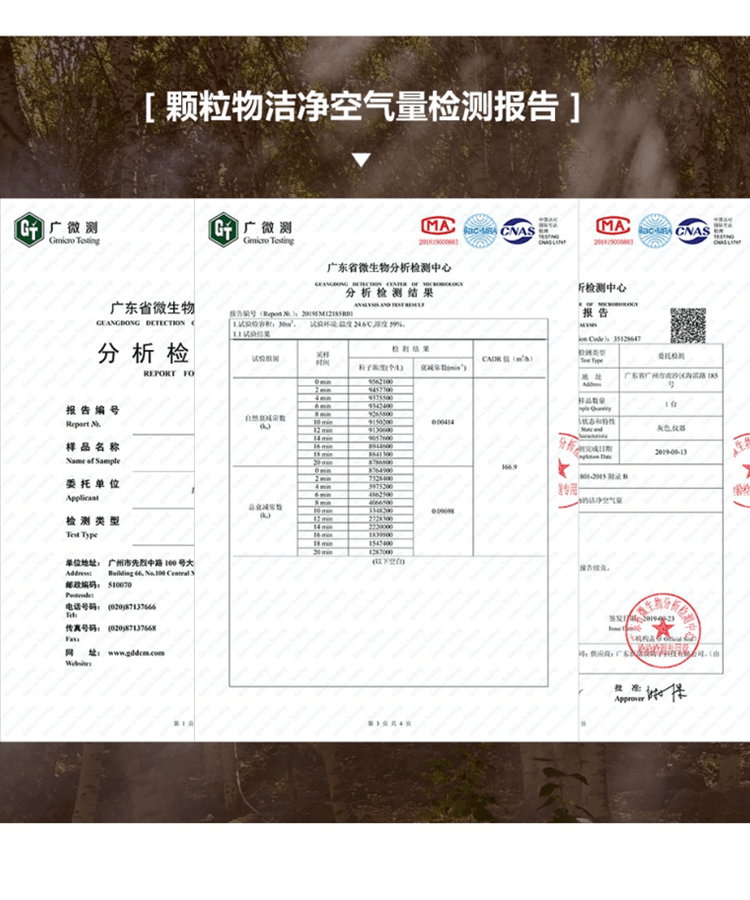The height and width of the screenshot is (900, 750).
Task: Click the red MA mark on the center report
Action: pos(438,230)
